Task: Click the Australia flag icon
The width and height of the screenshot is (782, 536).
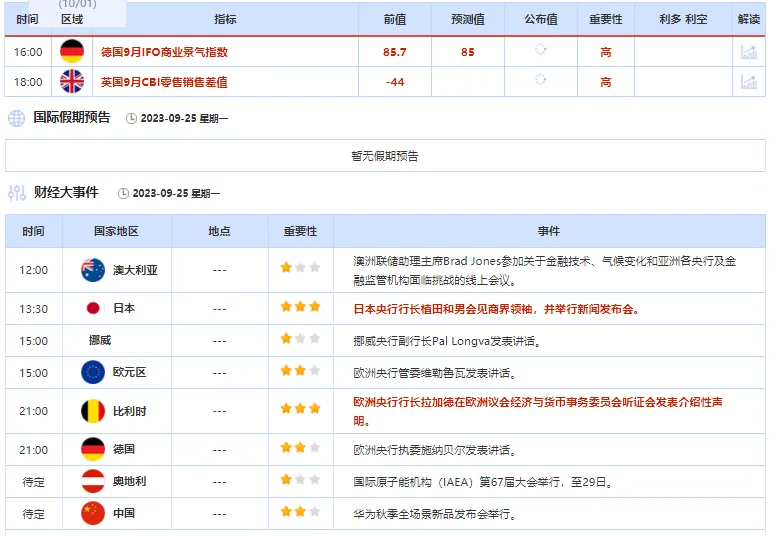Action: click(93, 270)
